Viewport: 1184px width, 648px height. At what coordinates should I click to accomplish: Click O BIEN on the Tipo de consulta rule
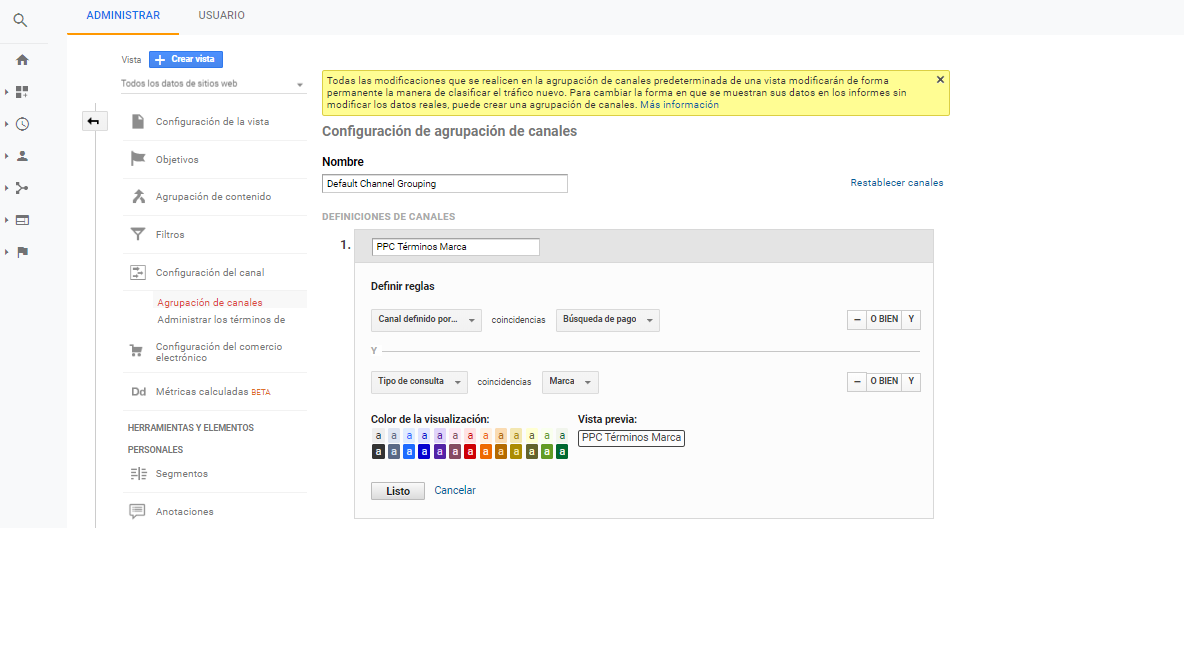coord(883,381)
